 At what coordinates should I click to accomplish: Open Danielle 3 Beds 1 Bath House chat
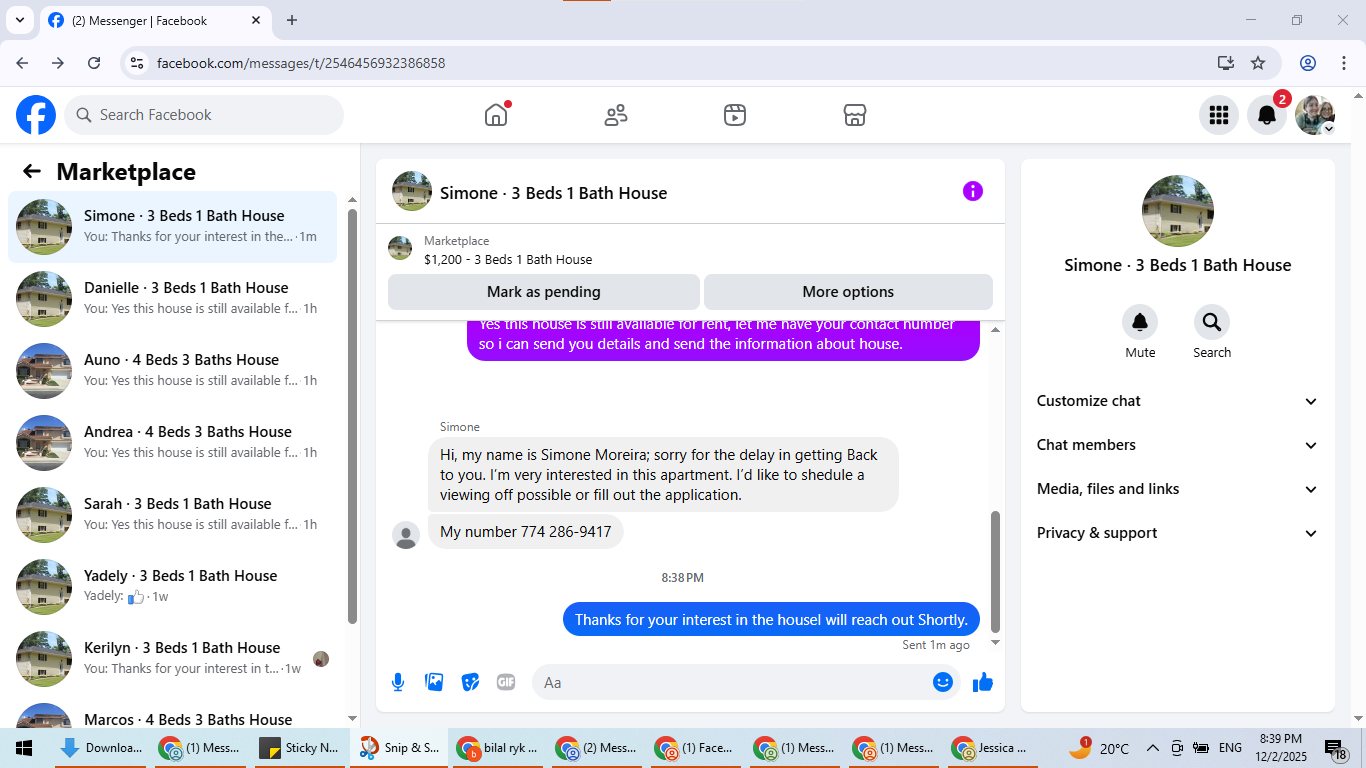point(172,299)
